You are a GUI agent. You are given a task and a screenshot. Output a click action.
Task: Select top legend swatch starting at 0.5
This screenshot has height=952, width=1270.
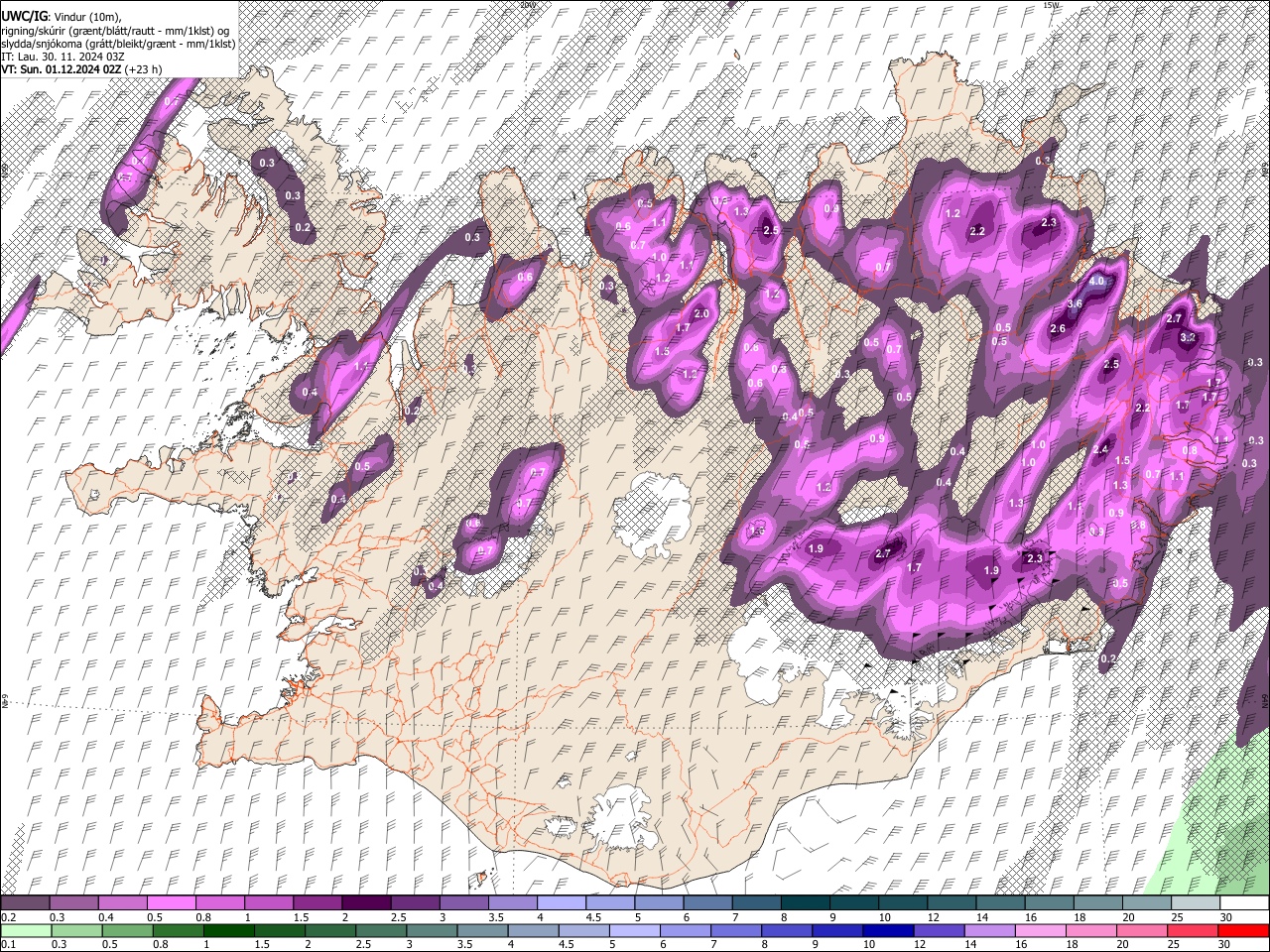[x=171, y=902]
